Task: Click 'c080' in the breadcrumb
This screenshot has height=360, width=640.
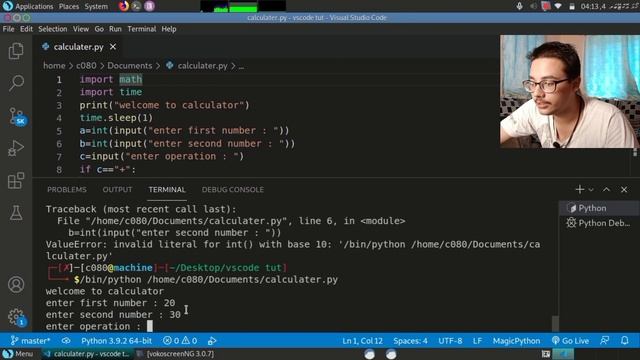Action: pyautogui.click(x=86, y=66)
